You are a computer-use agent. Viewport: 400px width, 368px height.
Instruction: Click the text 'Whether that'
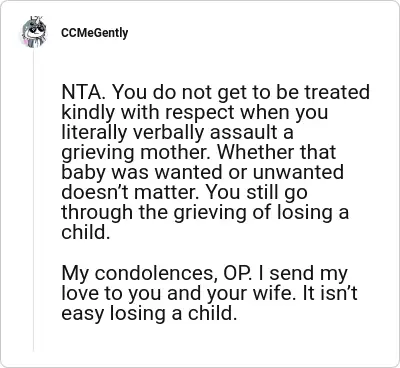click(x=276, y=152)
